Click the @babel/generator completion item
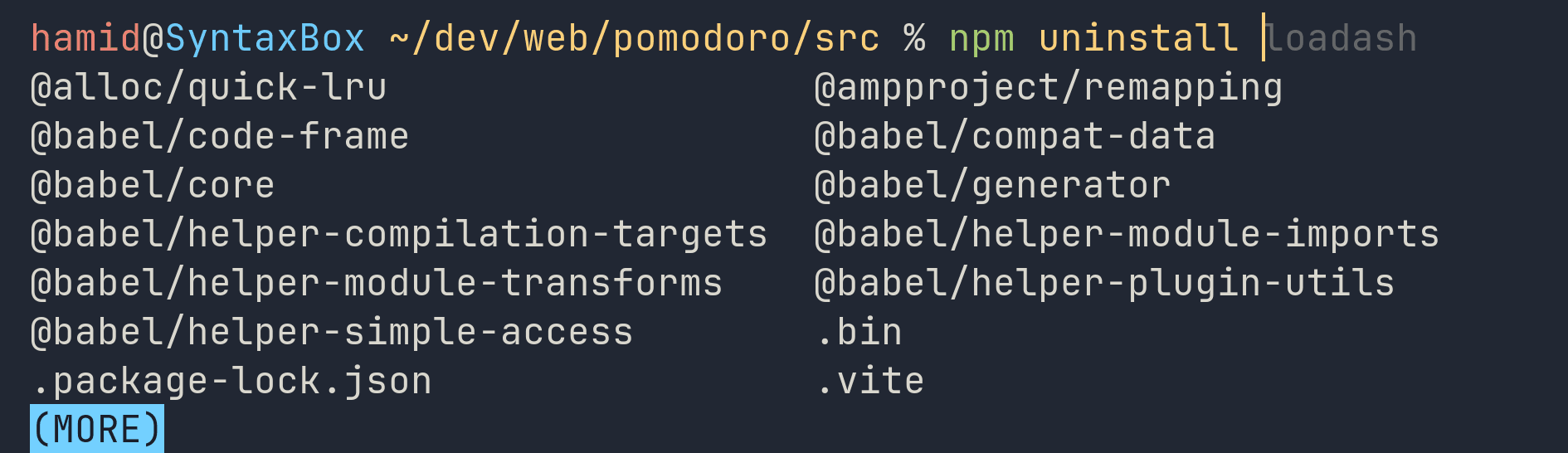The image size is (1568, 453). pos(992,186)
